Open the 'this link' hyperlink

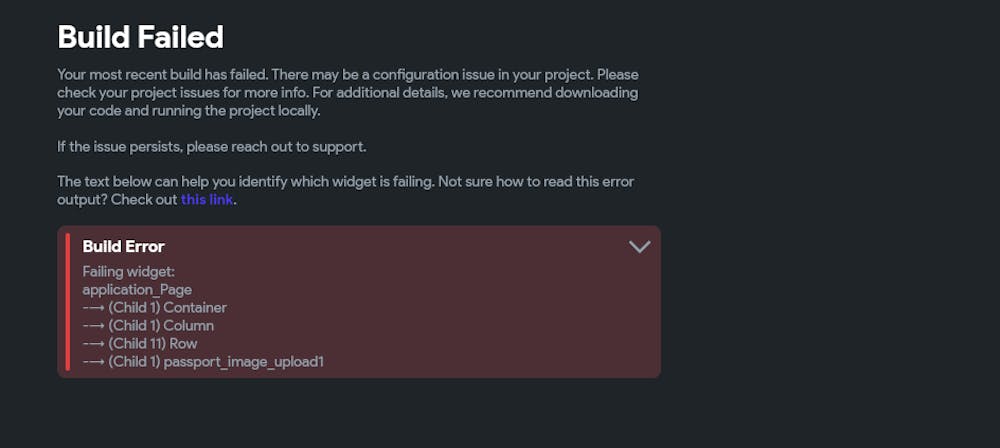[207, 200]
